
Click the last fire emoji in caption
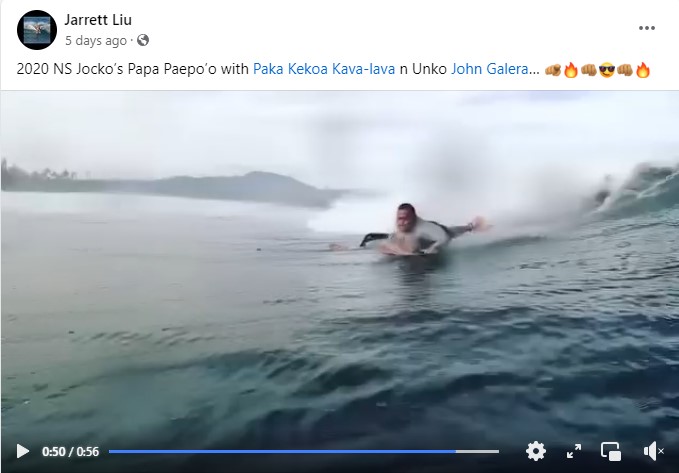[x=643, y=69]
